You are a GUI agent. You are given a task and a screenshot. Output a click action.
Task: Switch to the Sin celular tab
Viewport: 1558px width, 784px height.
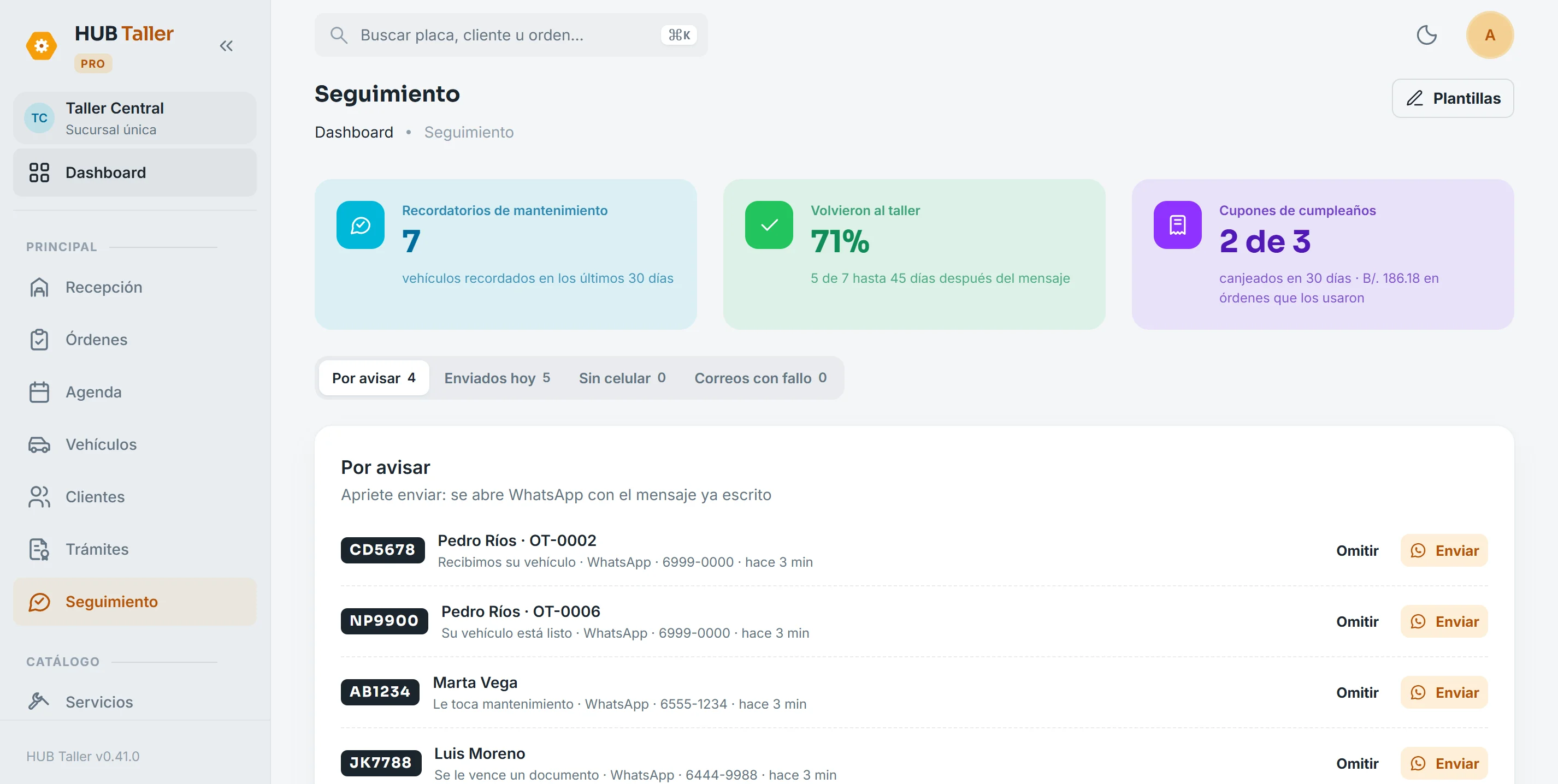(622, 378)
